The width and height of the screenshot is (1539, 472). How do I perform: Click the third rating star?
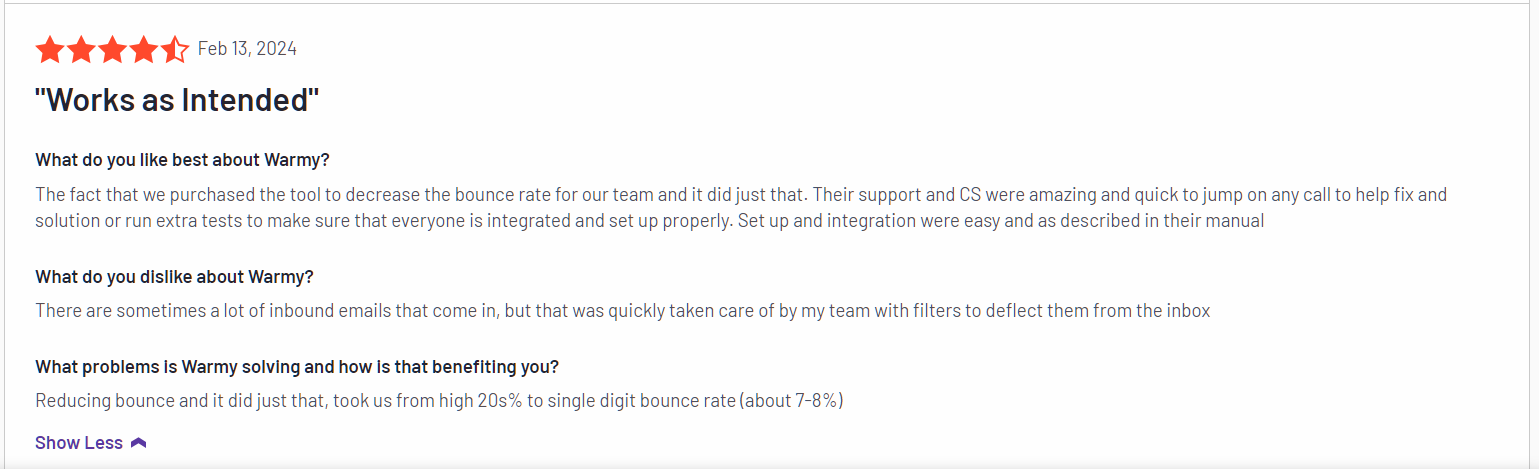coord(111,49)
